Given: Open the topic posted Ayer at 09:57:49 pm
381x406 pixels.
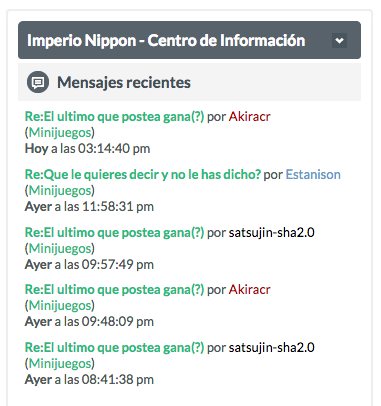Looking at the screenshot, I should point(114,232).
